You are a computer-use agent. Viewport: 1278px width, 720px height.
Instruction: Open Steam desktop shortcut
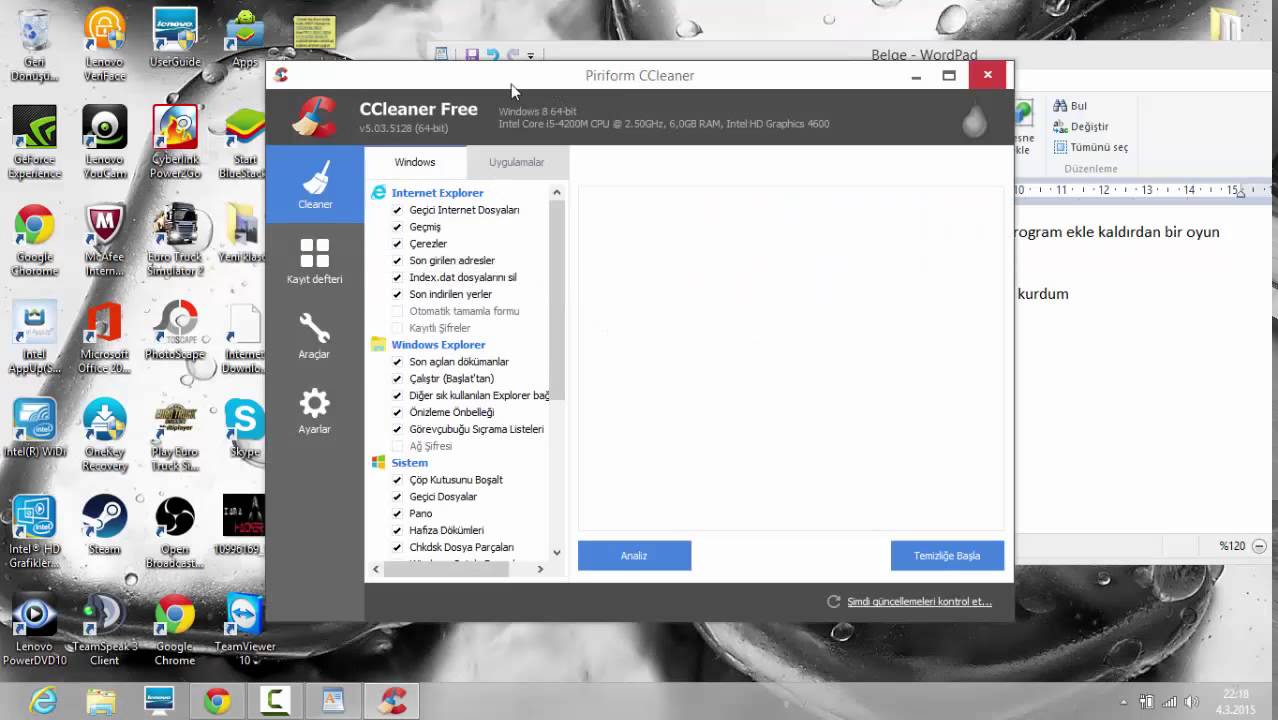point(105,525)
